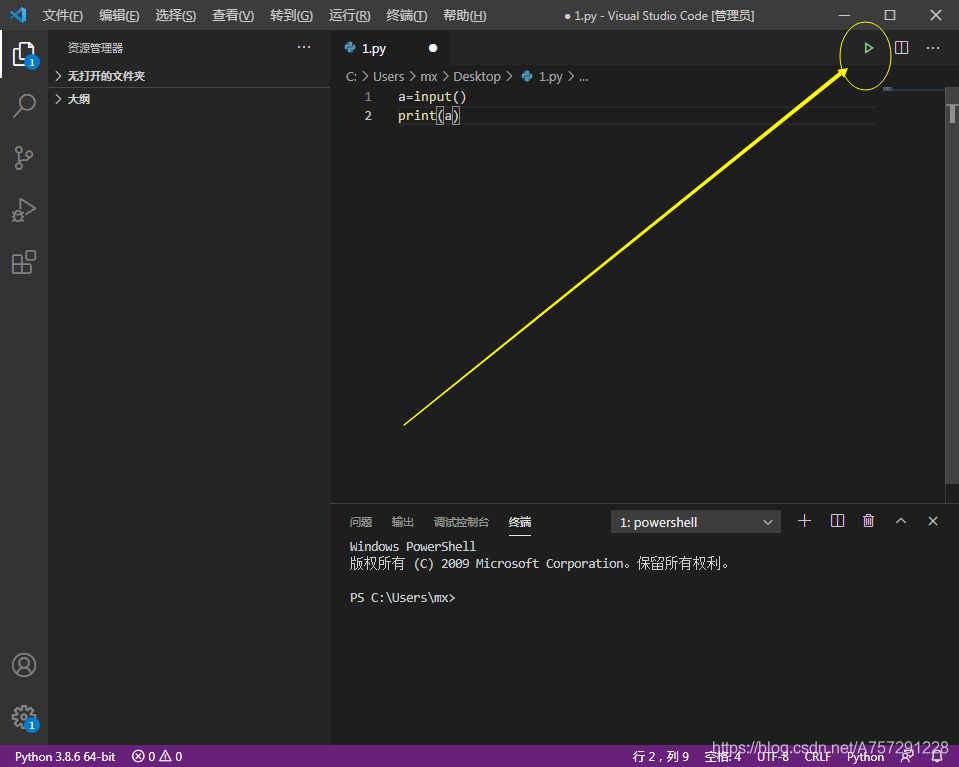This screenshot has height=767, width=959.
Task: Click the breadcrumb trailing '...' symbol item
Action: click(x=583, y=76)
